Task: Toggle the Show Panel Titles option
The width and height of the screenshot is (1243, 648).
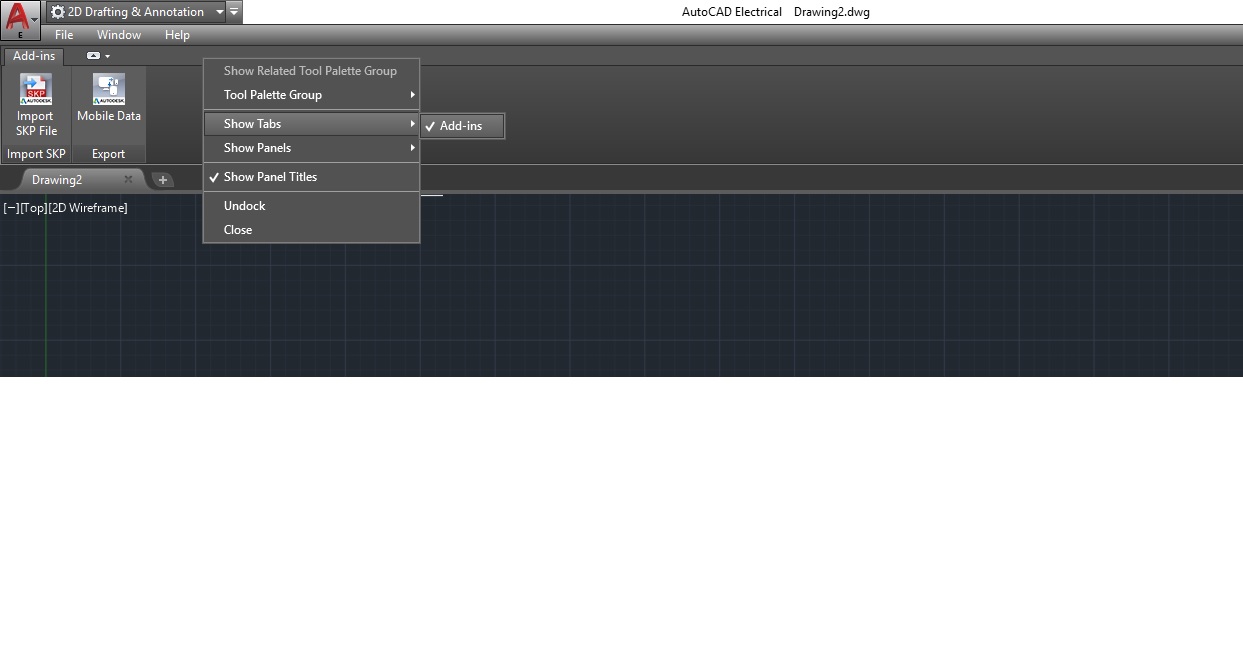Action: click(311, 177)
